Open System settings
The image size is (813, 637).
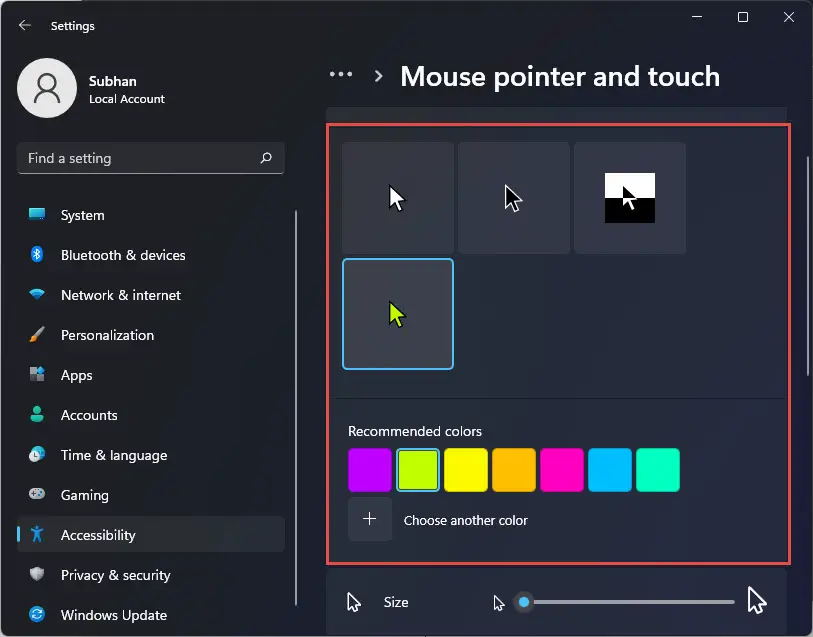[151, 215]
